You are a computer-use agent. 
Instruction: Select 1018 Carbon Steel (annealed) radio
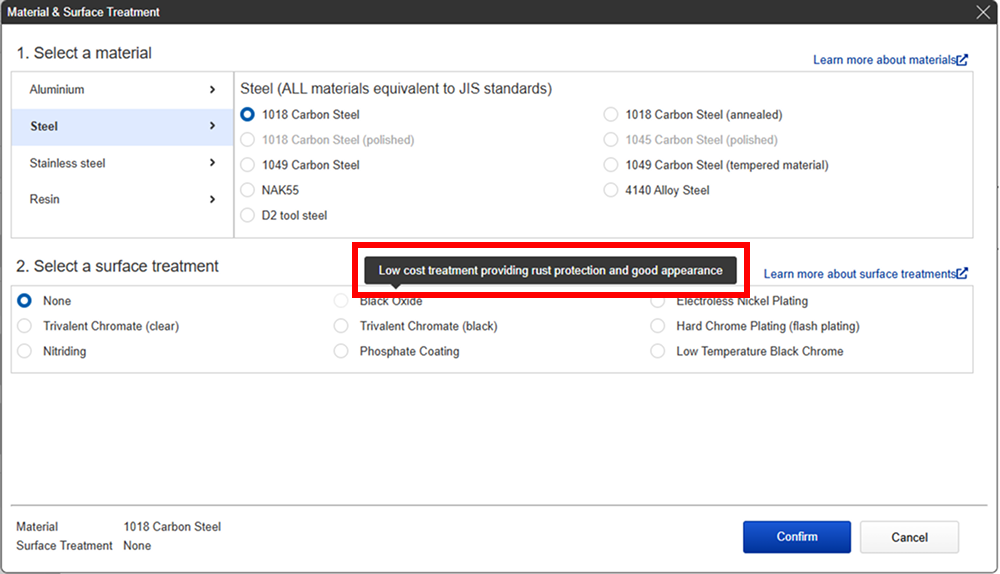click(x=611, y=115)
